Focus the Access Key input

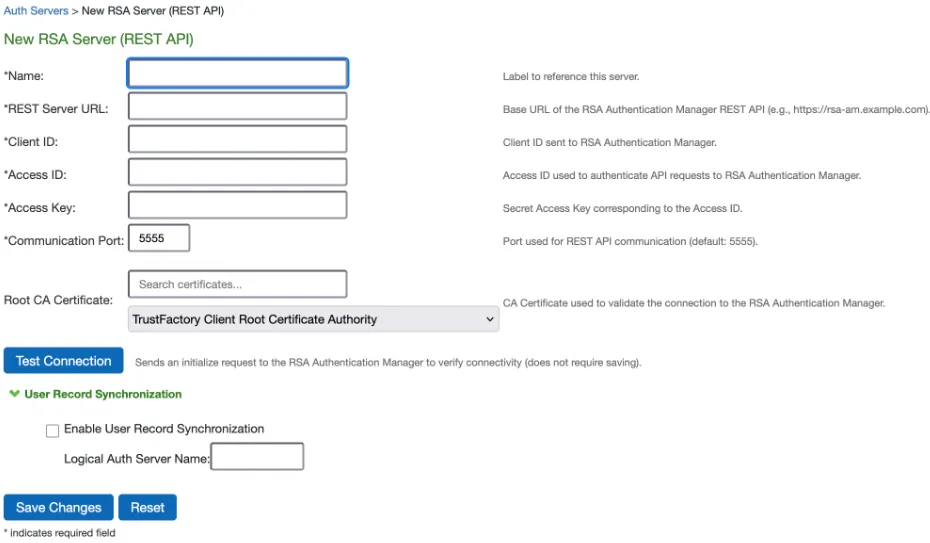[237, 205]
